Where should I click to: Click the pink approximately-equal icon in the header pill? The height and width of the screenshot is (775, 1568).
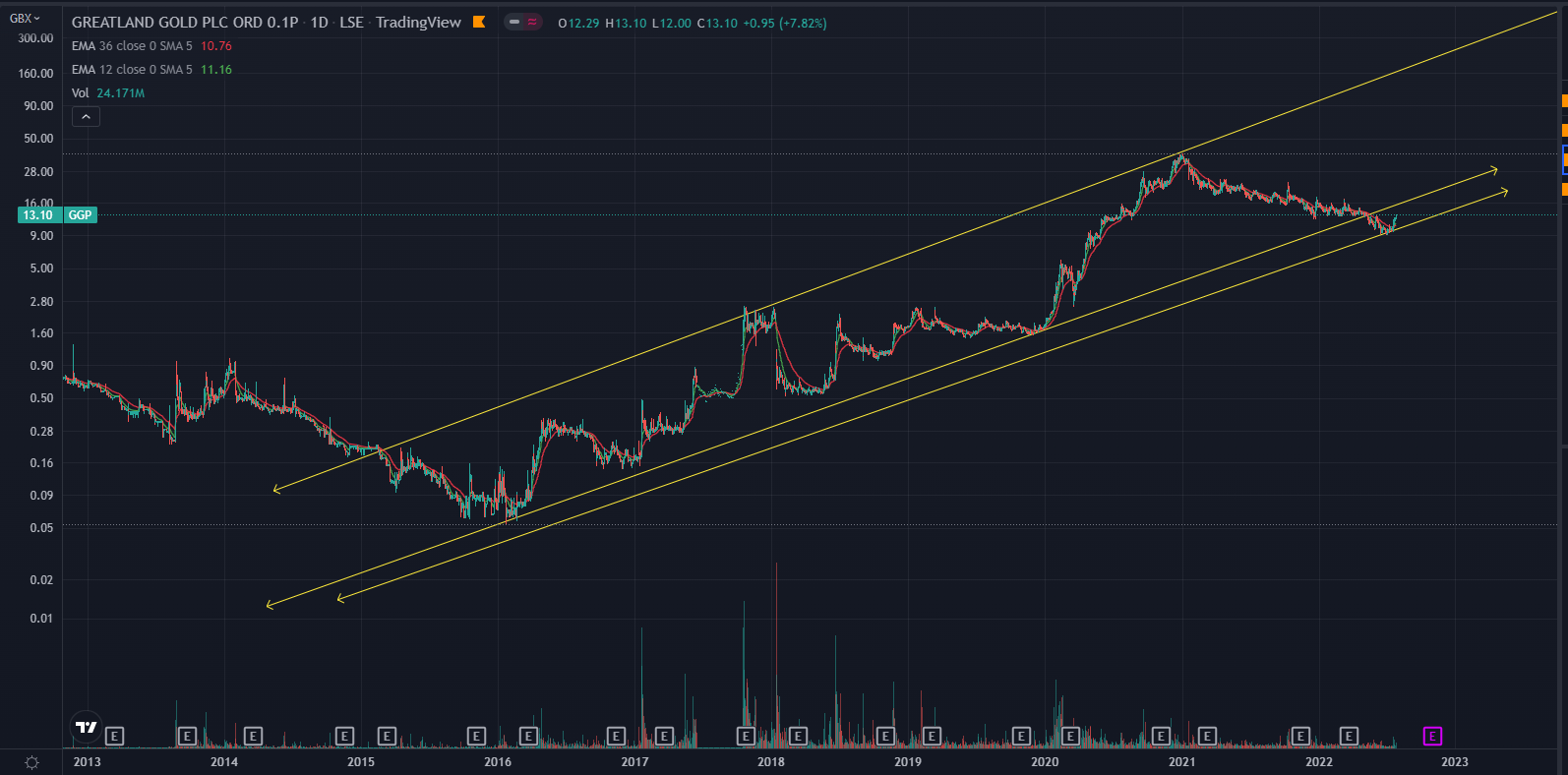532,22
